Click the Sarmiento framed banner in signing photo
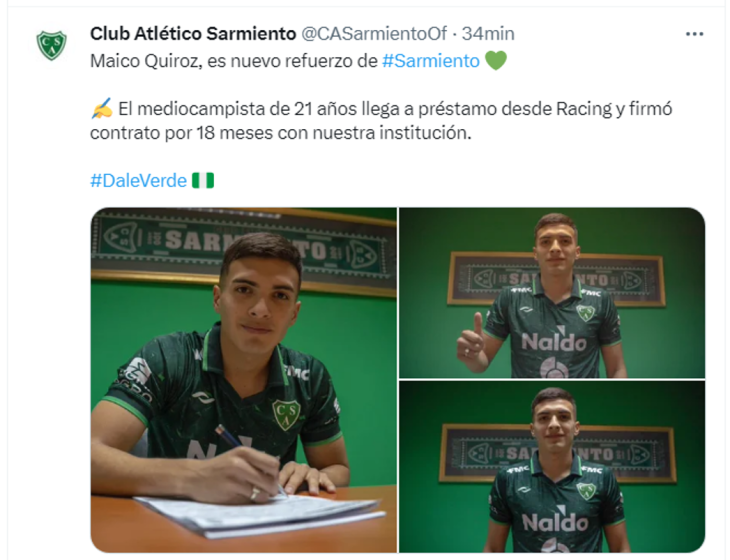730x560 pixels. (243, 251)
